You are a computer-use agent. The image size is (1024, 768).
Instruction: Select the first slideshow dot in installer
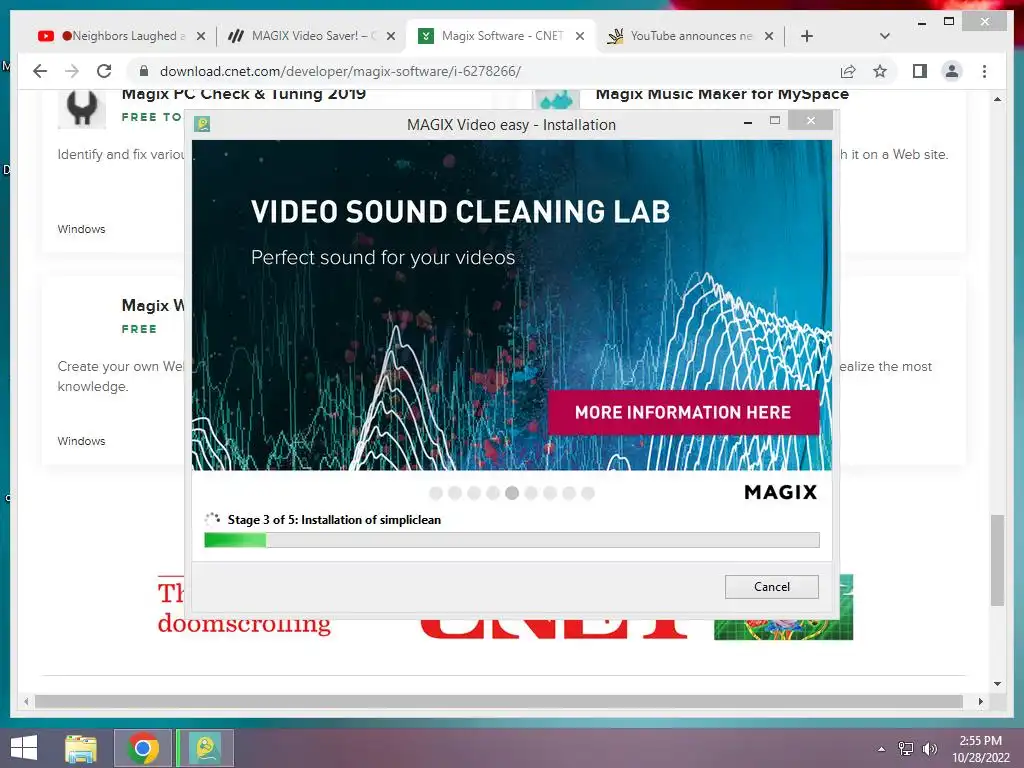(x=436, y=493)
